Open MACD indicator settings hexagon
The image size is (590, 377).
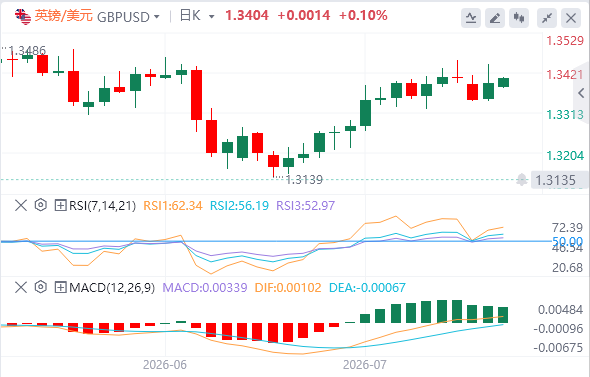40,287
